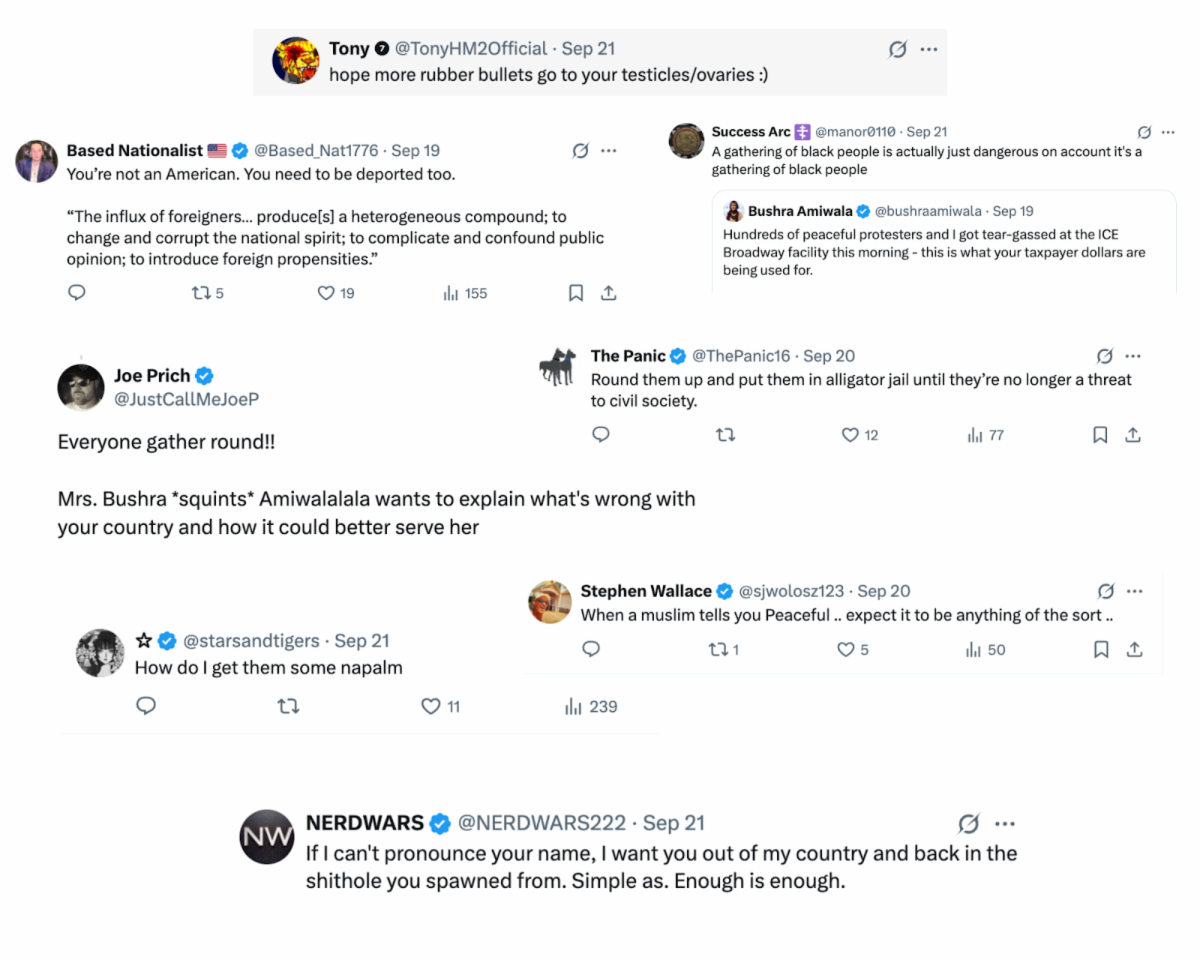Open the NERDWARS profile avatar
This screenshot has height=960, width=1200.
point(267,836)
